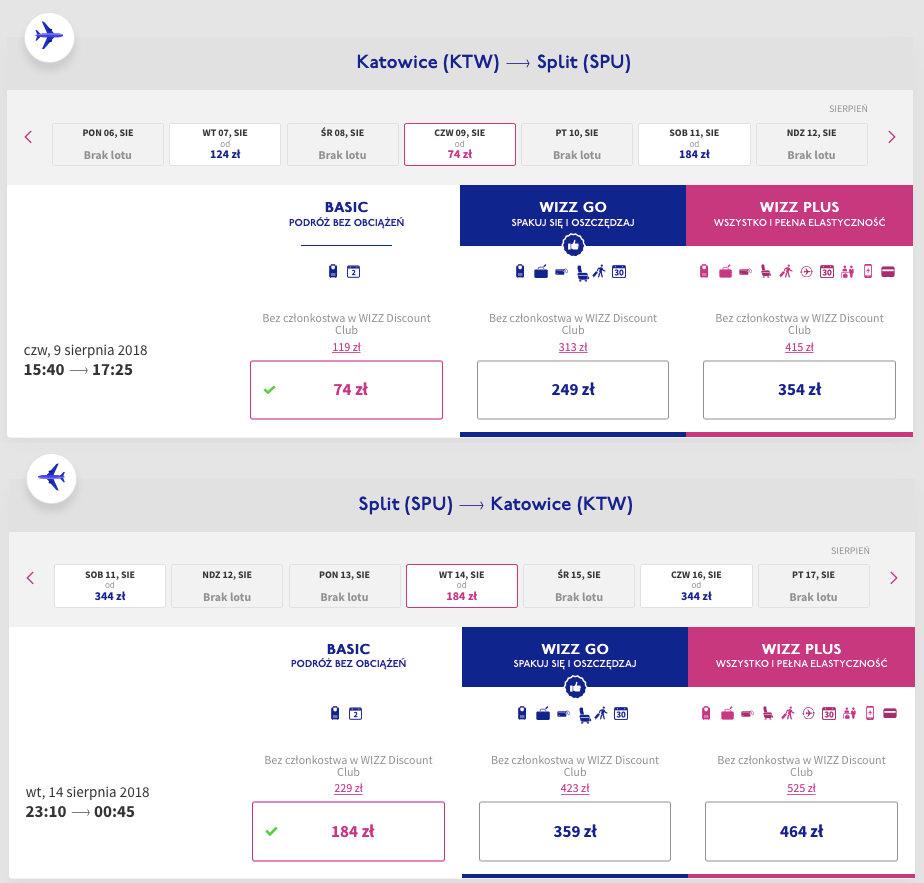Click sitting-together people icon under outbound WIZZ PLUS

click(x=848, y=272)
